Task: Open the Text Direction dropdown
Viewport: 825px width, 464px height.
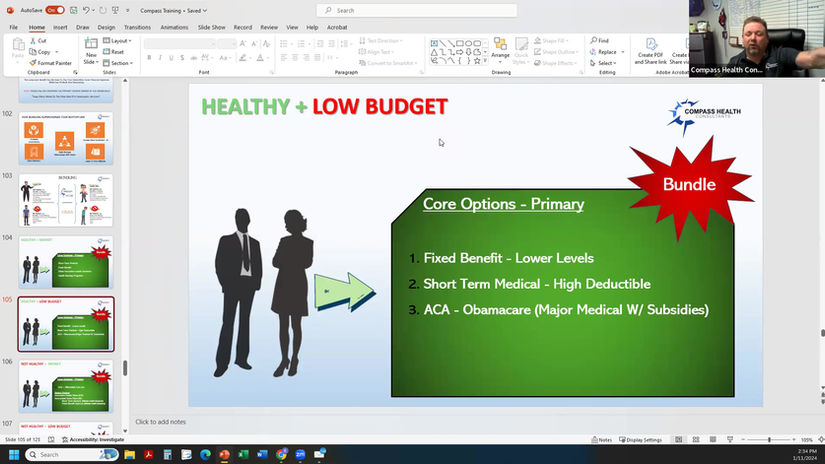Action: tap(381, 41)
